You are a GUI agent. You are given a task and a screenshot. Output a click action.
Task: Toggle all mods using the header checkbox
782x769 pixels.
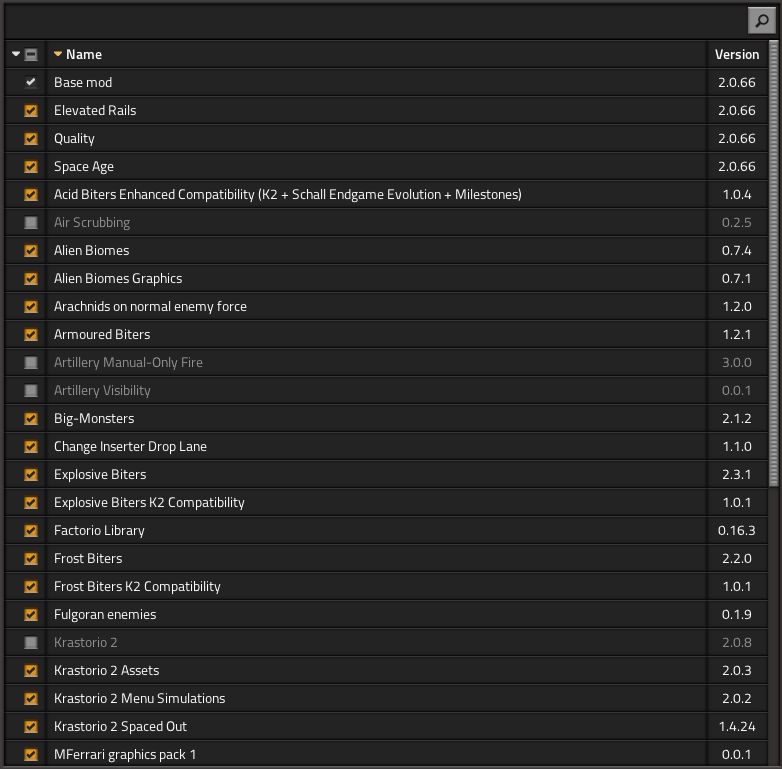(x=31, y=55)
